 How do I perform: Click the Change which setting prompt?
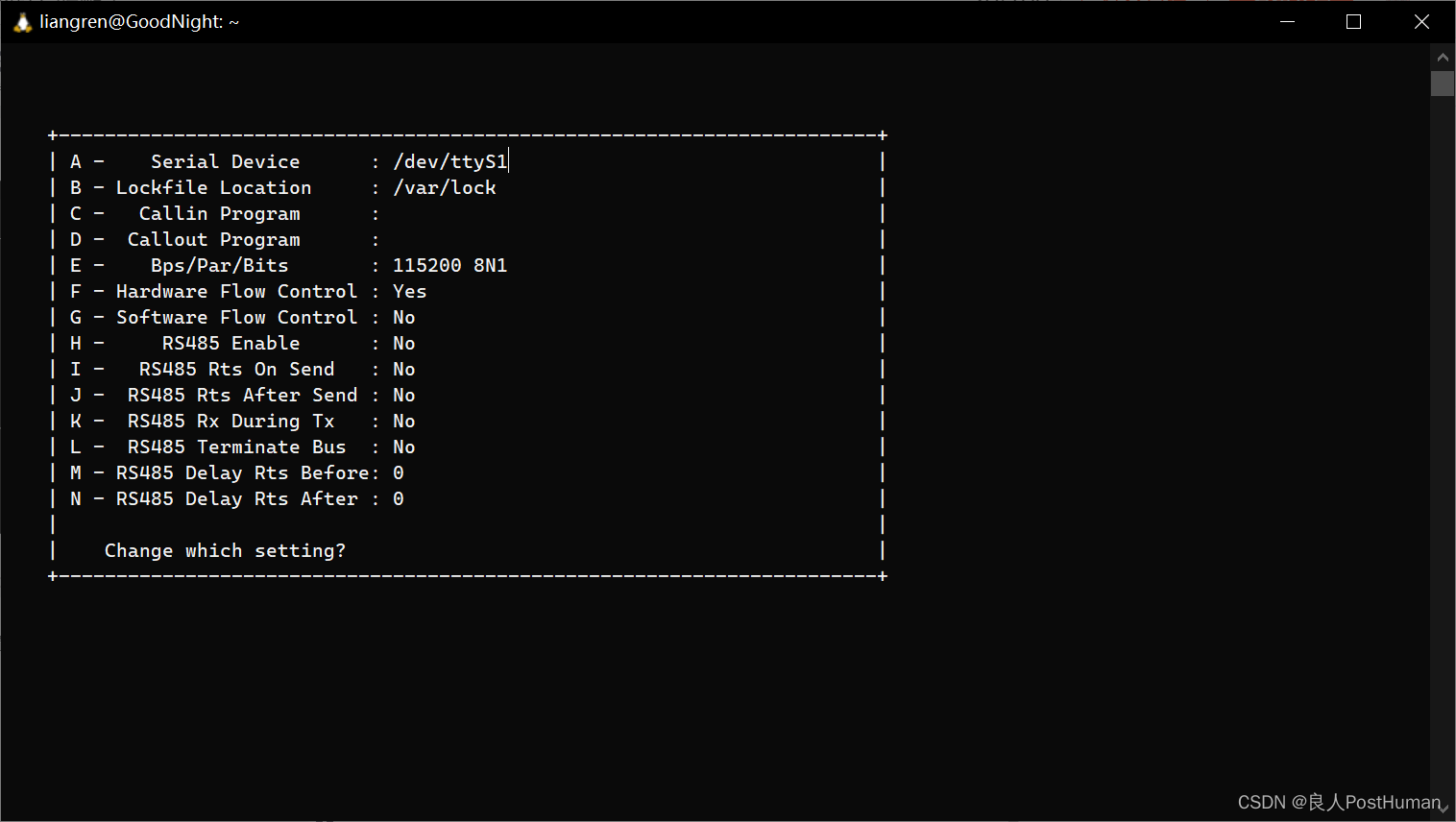click(224, 550)
